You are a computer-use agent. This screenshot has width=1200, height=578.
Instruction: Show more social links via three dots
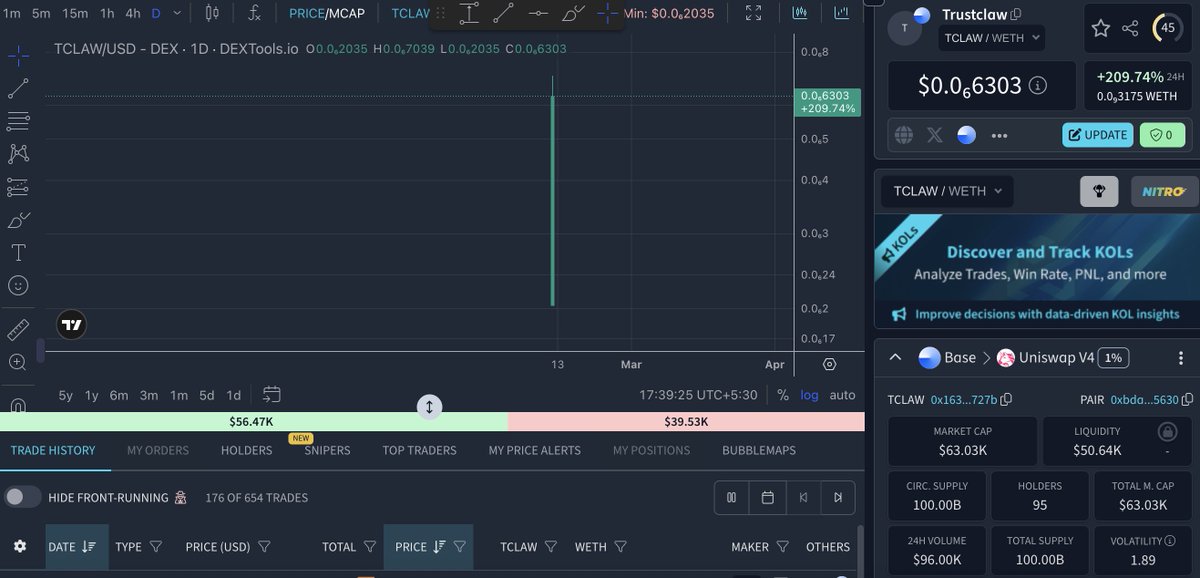click(x=999, y=135)
